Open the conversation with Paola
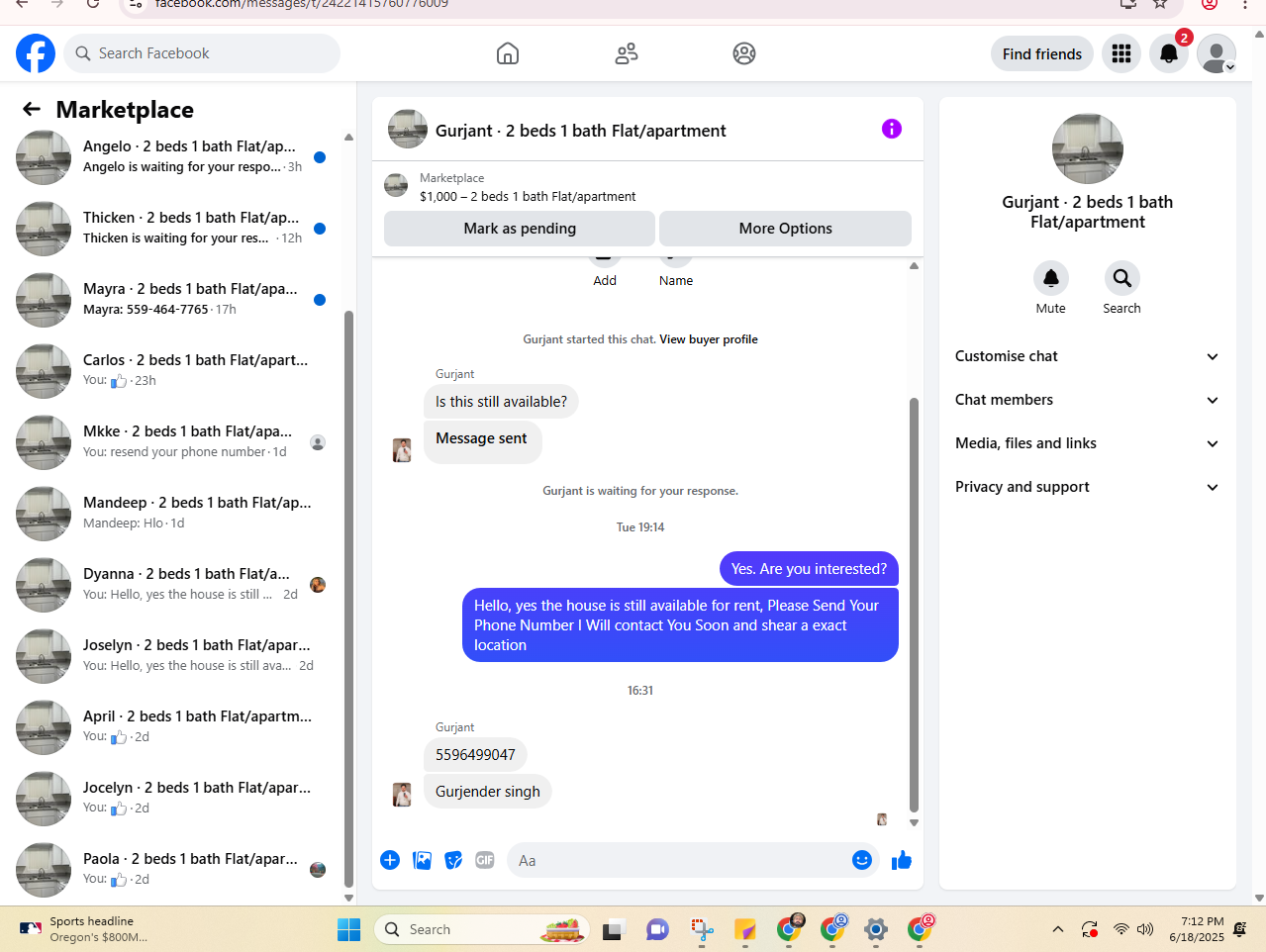Screen dimensions: 1266x952 (171, 870)
